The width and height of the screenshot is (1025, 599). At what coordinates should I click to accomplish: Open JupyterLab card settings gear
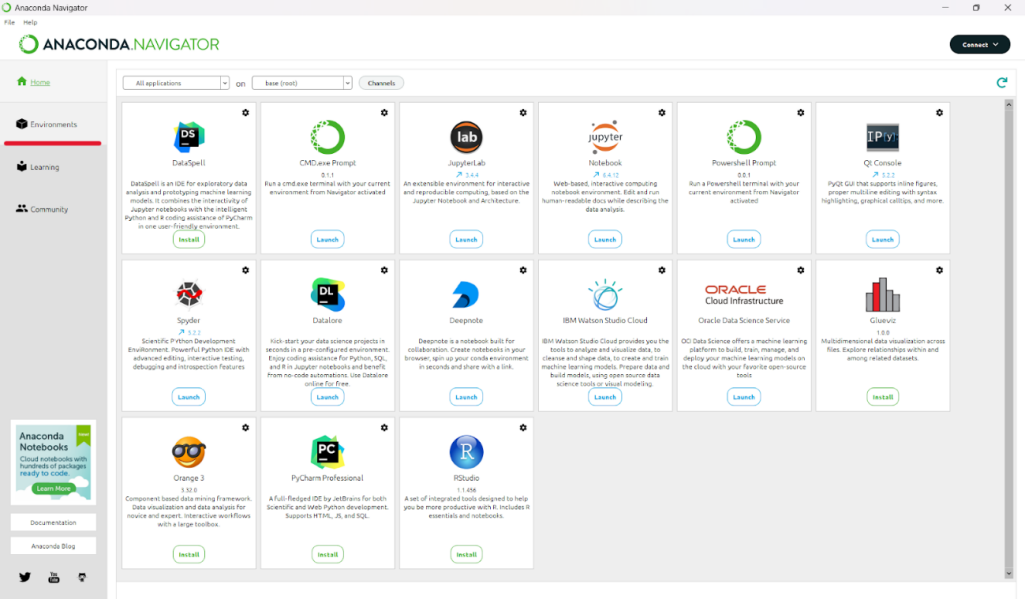pyautogui.click(x=523, y=112)
